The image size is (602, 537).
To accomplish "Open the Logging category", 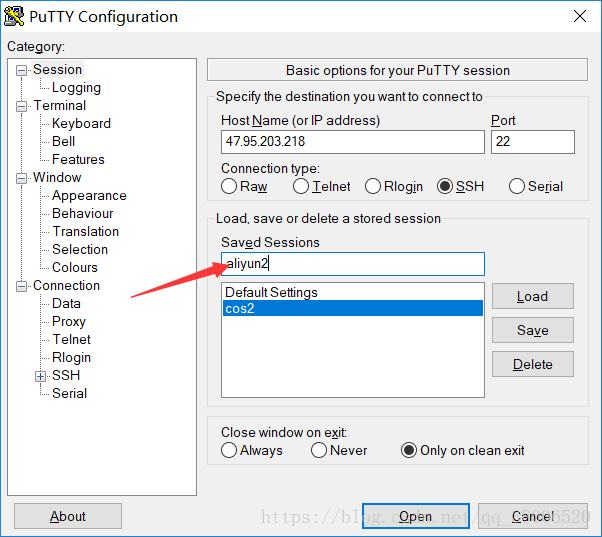I will (76, 88).
